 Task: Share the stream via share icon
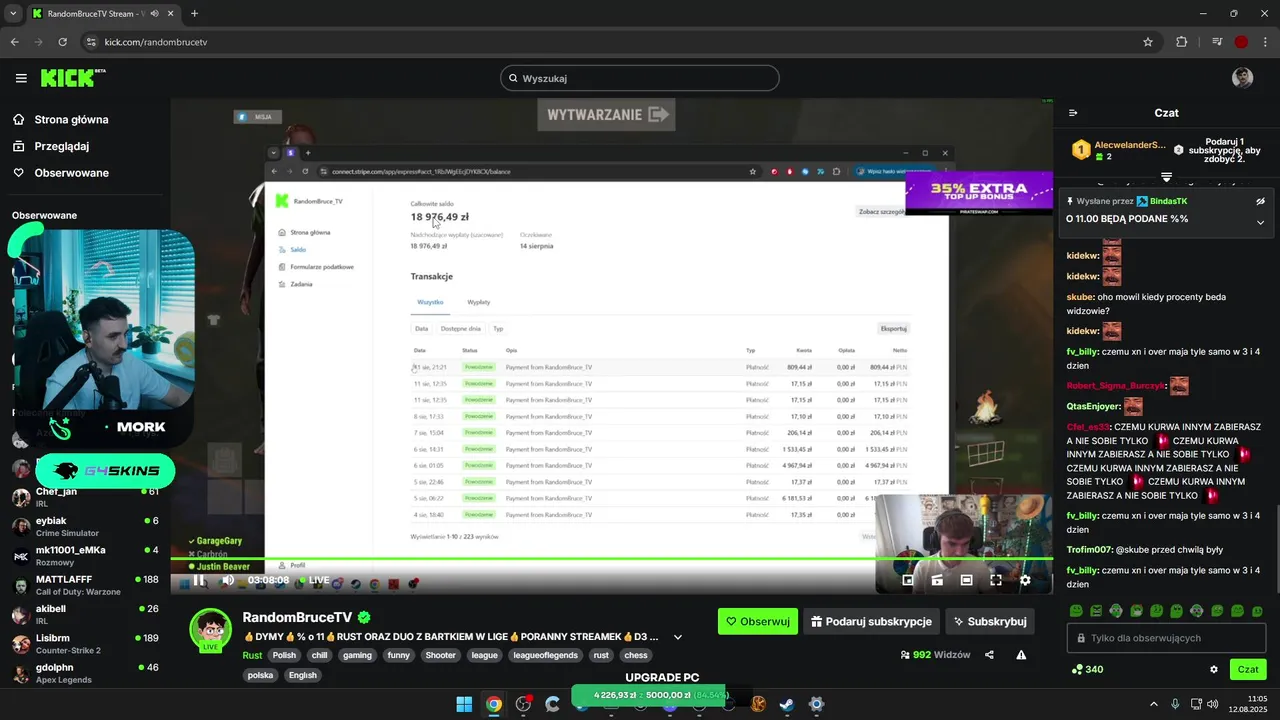(x=989, y=655)
